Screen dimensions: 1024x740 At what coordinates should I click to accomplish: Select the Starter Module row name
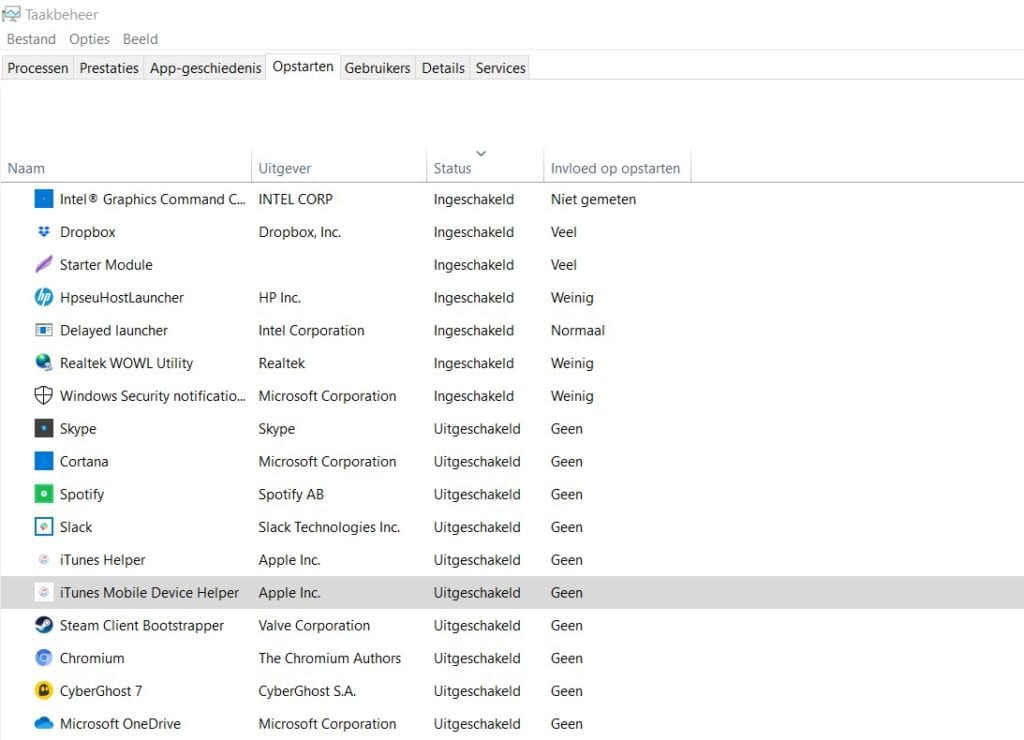click(x=106, y=265)
